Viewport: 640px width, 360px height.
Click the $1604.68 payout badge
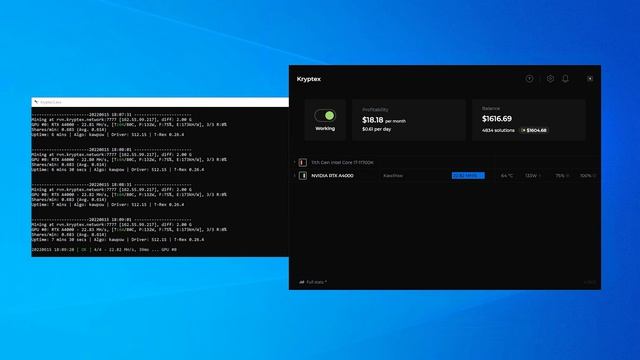pos(534,130)
